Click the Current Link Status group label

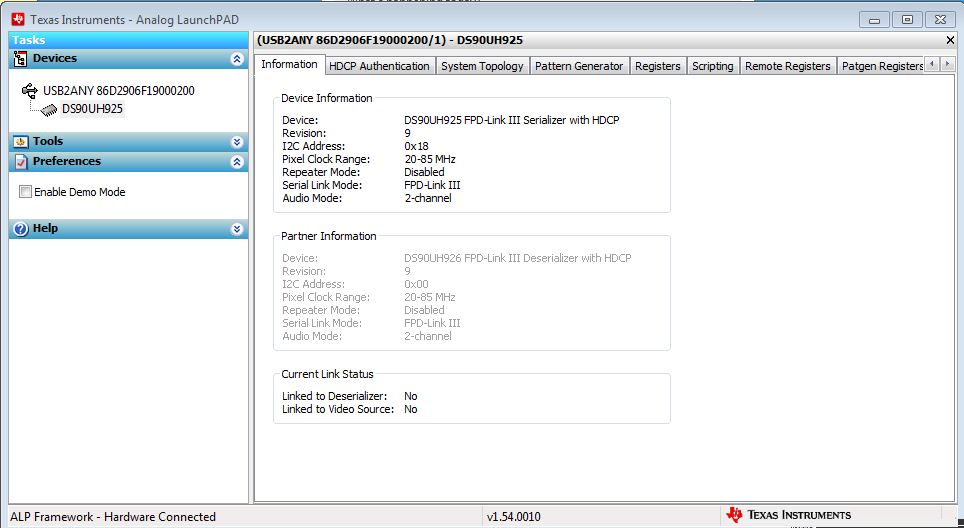[x=327, y=374]
